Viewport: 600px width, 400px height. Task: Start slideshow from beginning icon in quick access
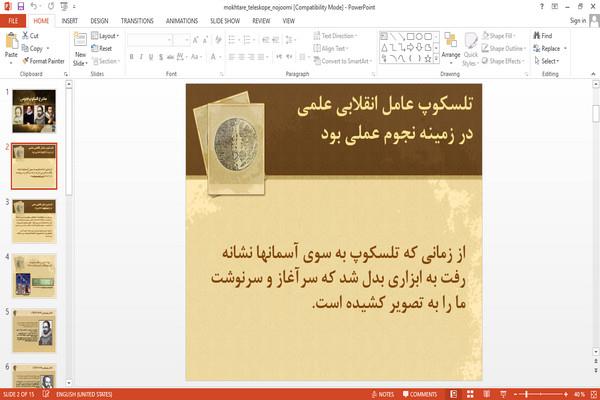tap(64, 6)
